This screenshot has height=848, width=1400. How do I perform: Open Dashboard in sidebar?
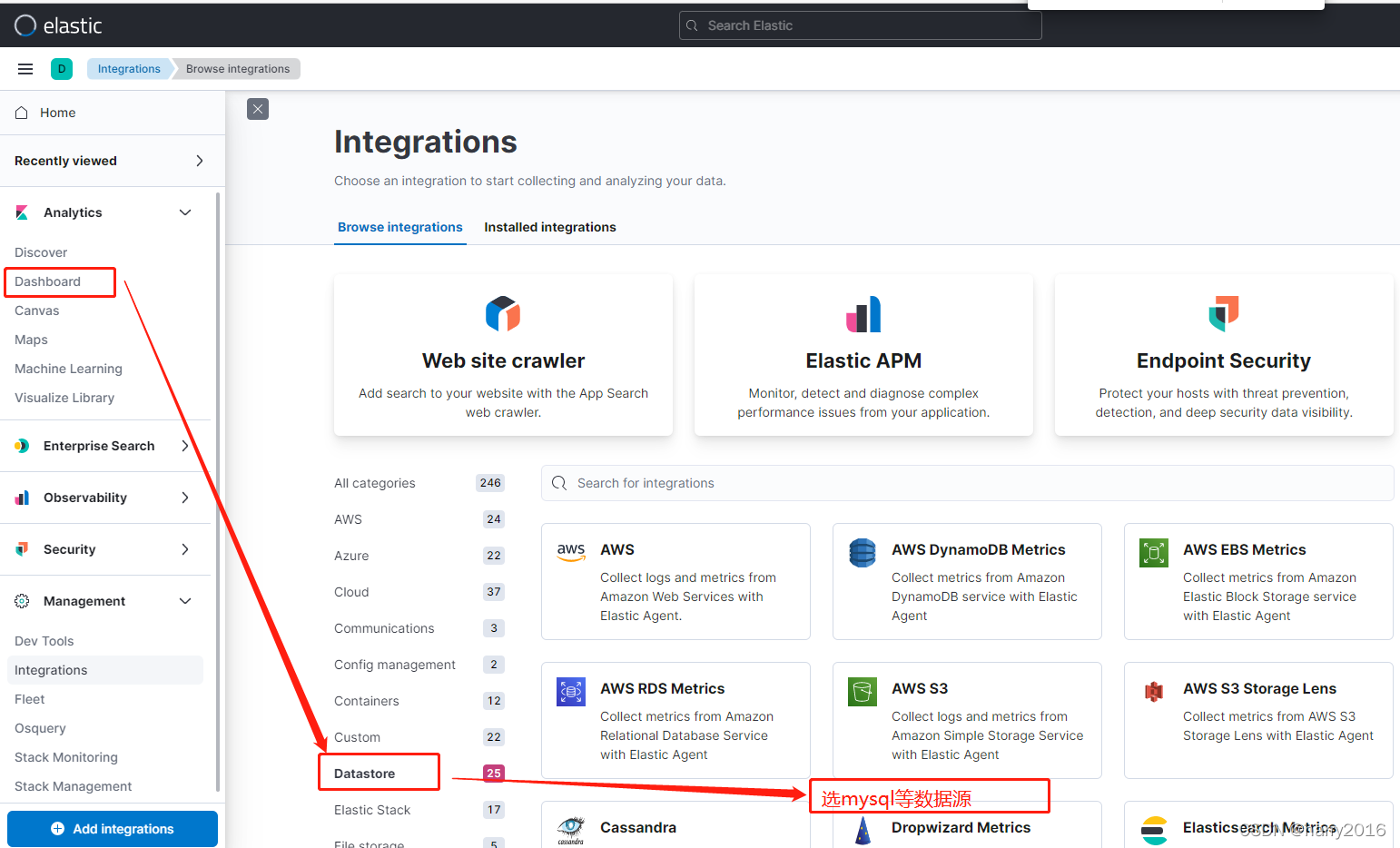click(47, 281)
